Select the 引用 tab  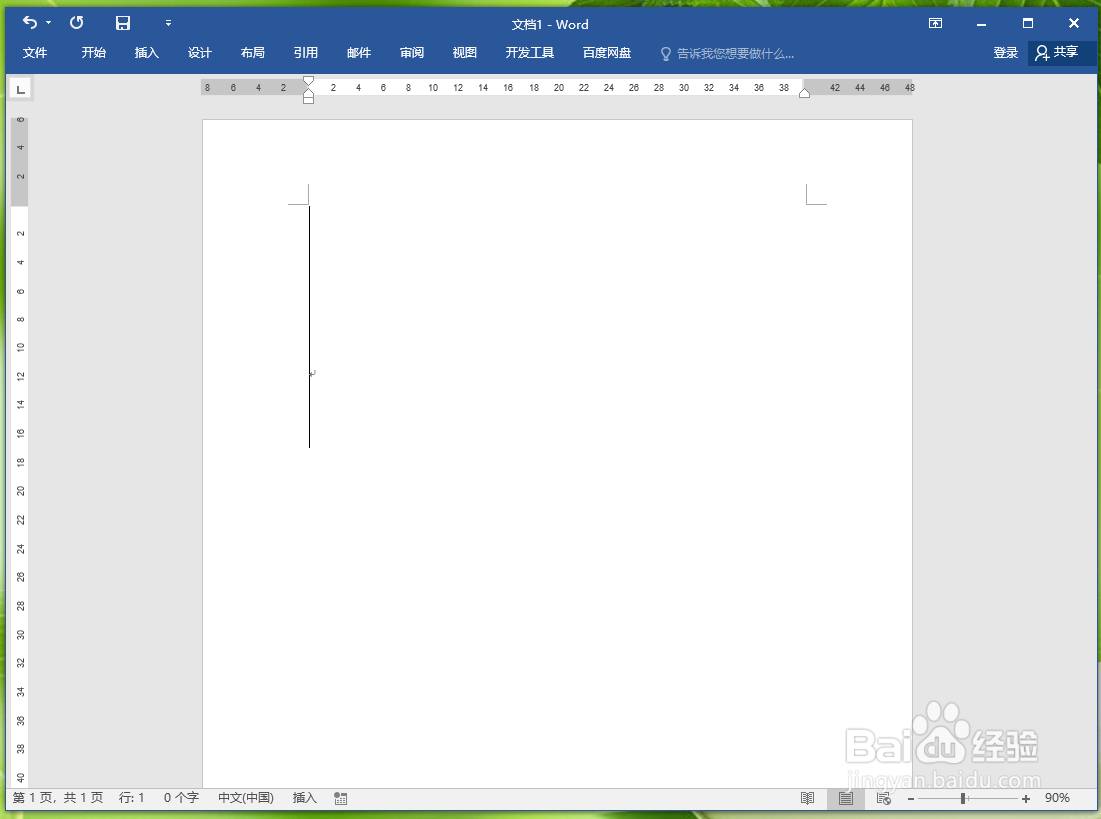click(x=305, y=53)
